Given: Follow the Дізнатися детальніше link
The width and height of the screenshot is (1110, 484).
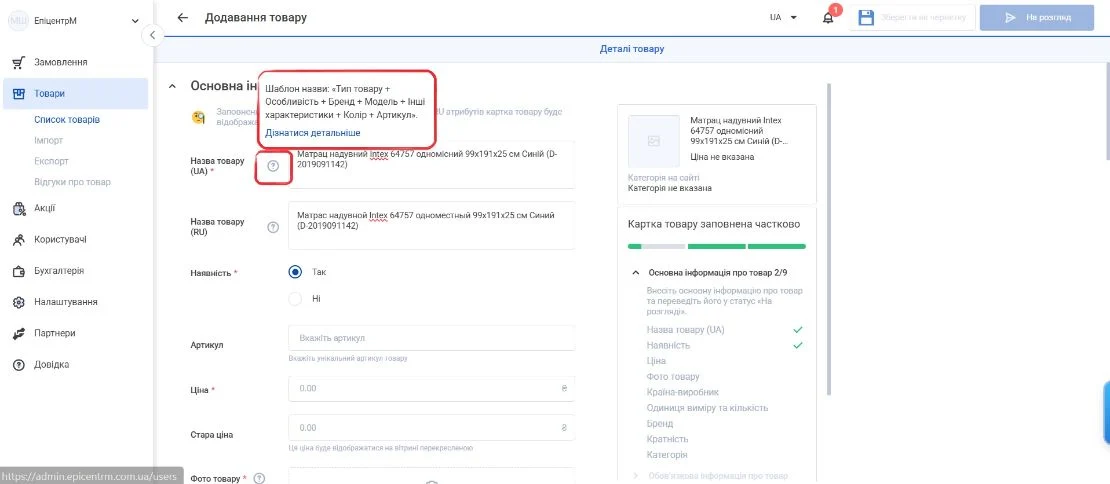Looking at the screenshot, I should (313, 133).
